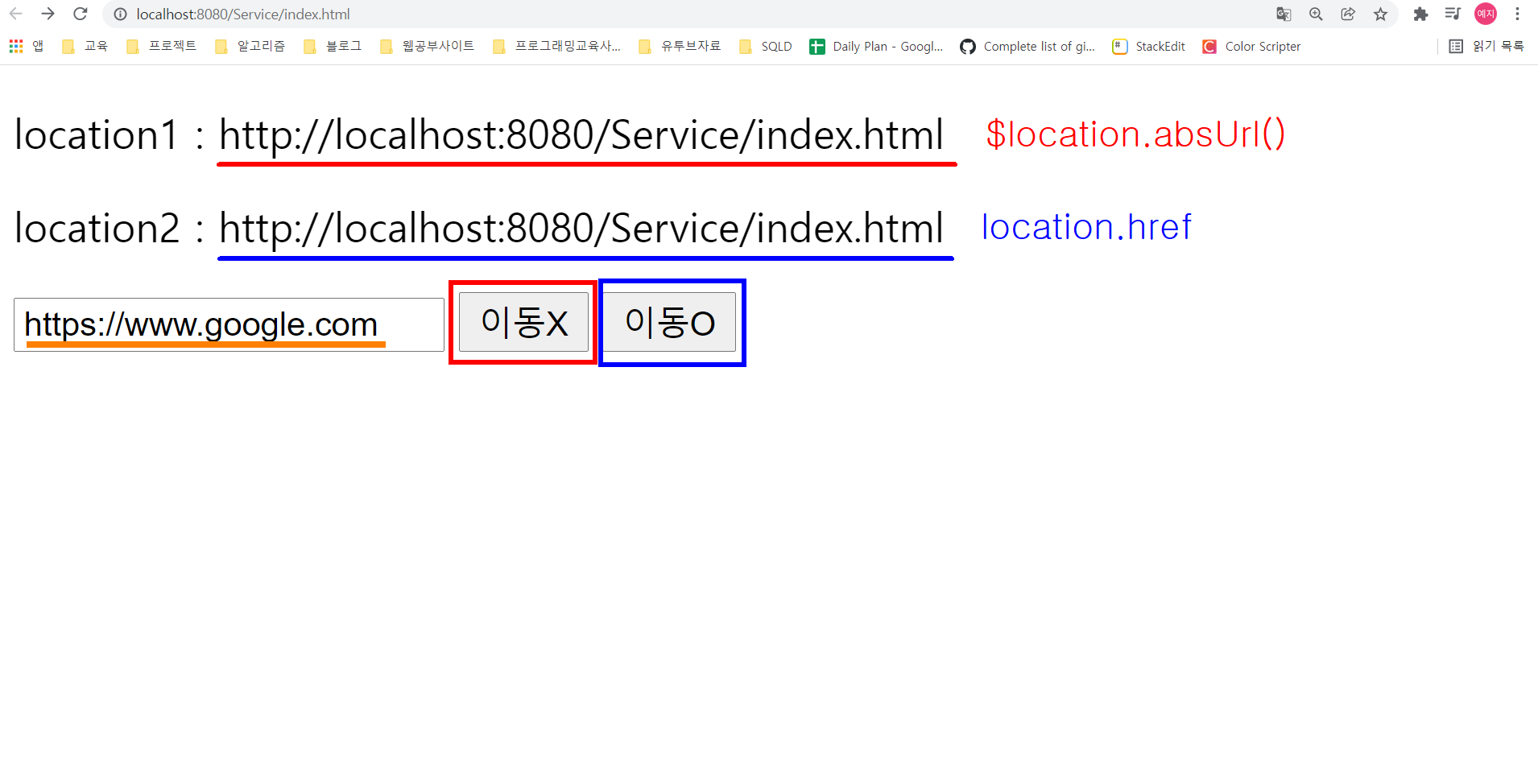Click the browser forward arrow
Viewport: 1538px width, 784px height.
coord(48,14)
